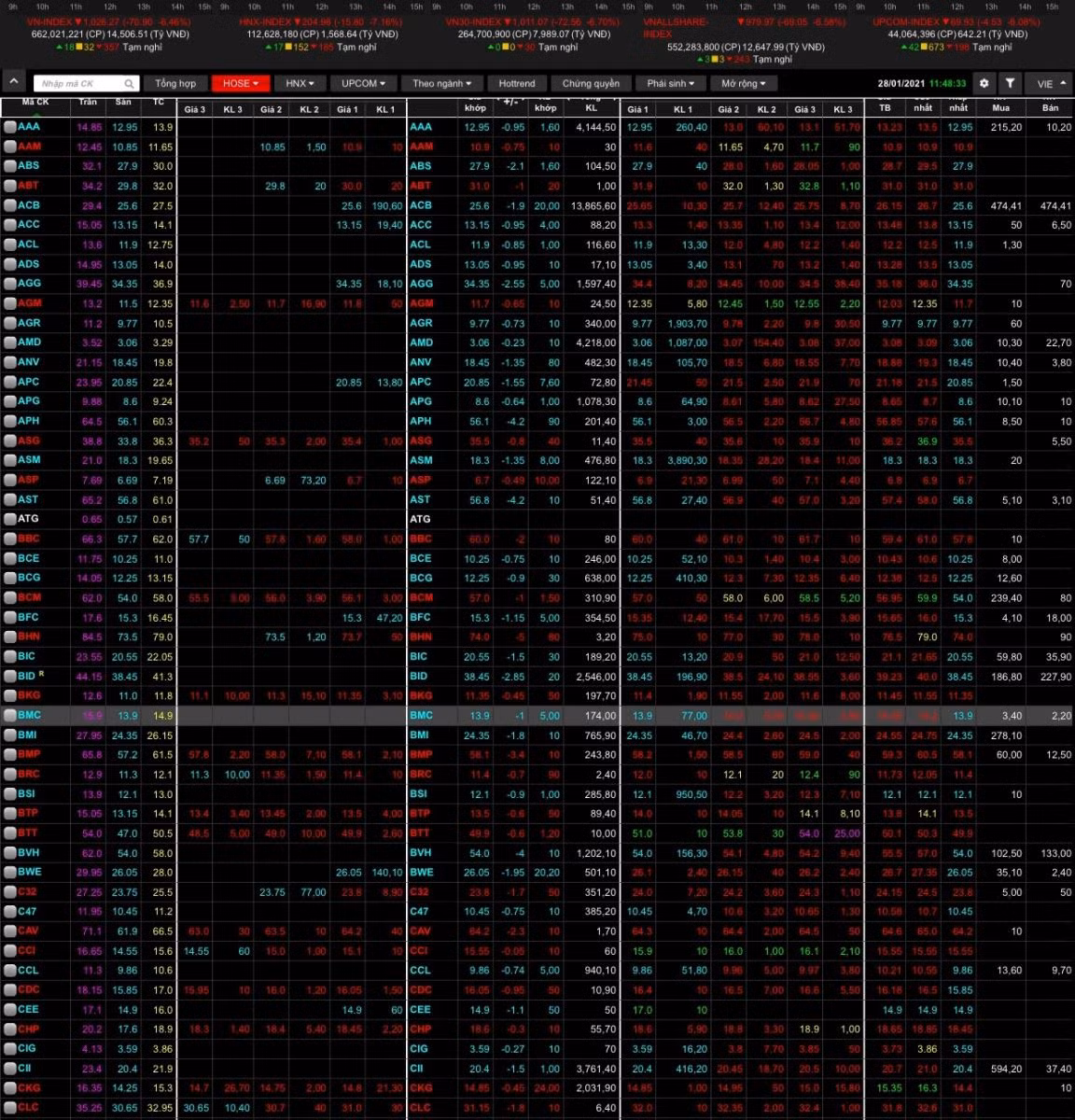Sort by the Trần column header

point(89,102)
